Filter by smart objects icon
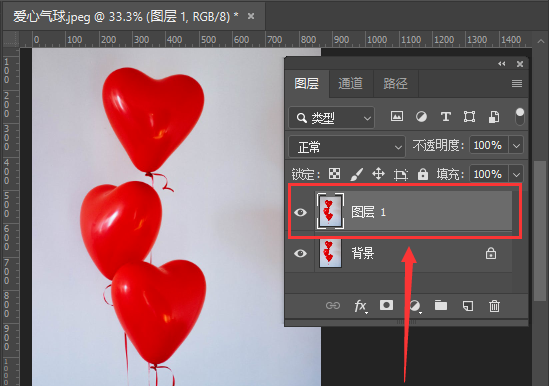 pyautogui.click(x=494, y=117)
